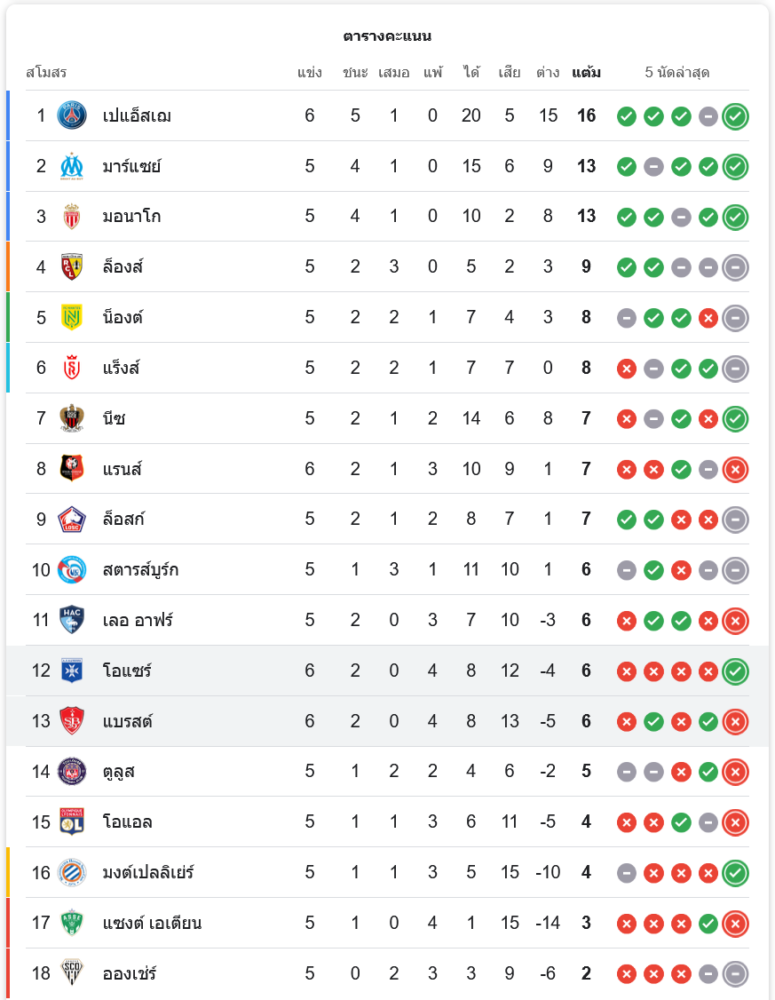Click the Lens club badge
The height and width of the screenshot is (1000, 775).
click(x=72, y=267)
